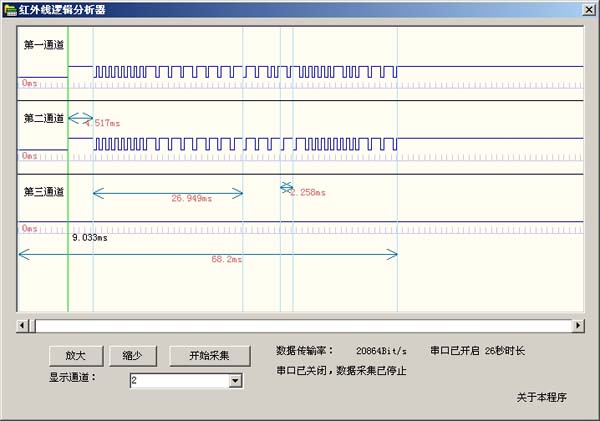
Task: Start capture with the 开始采集 button
Action: 206,355
